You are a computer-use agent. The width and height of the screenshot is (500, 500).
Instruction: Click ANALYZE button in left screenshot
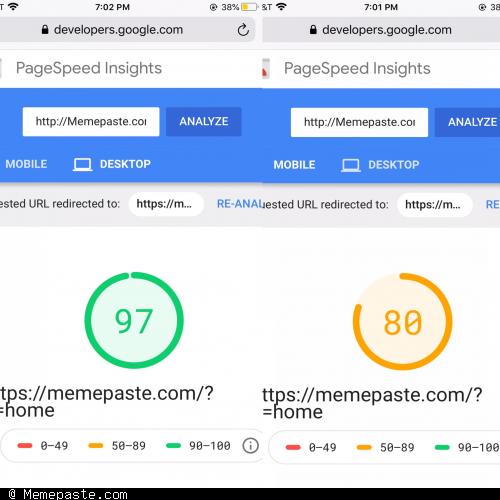pos(204,122)
